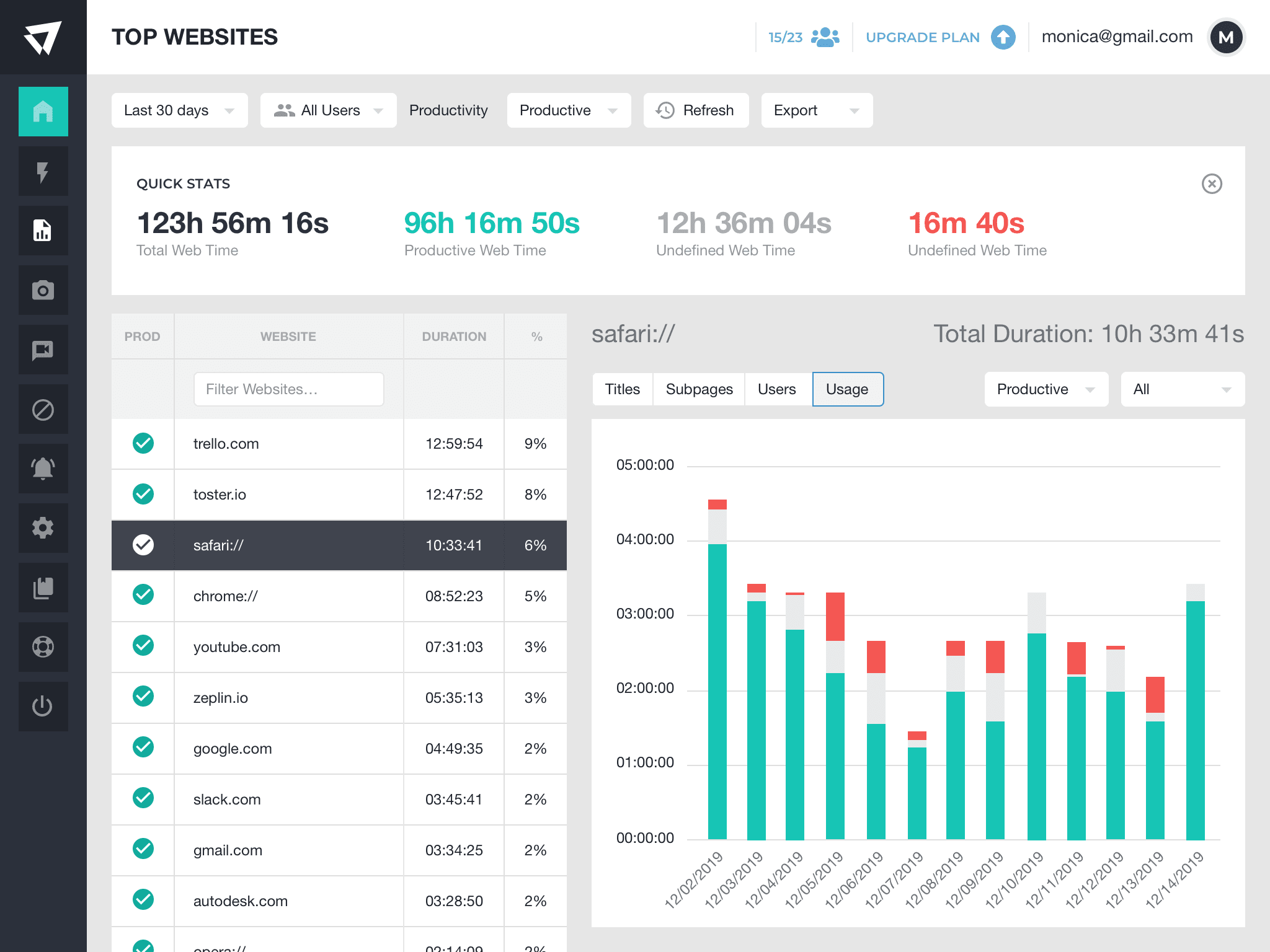This screenshot has height=952, width=1270.
Task: Toggle productivity status for trello.com
Action: tap(143, 444)
